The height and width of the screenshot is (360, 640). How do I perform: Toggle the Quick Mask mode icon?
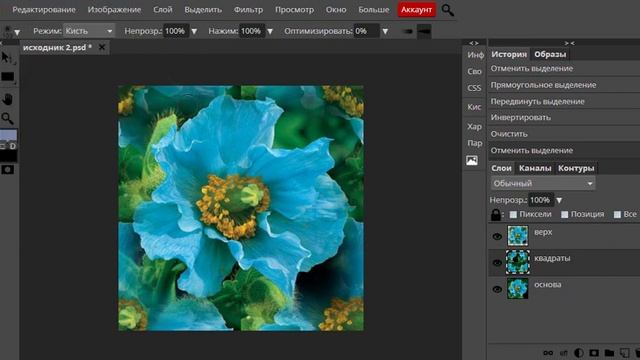click(7, 169)
